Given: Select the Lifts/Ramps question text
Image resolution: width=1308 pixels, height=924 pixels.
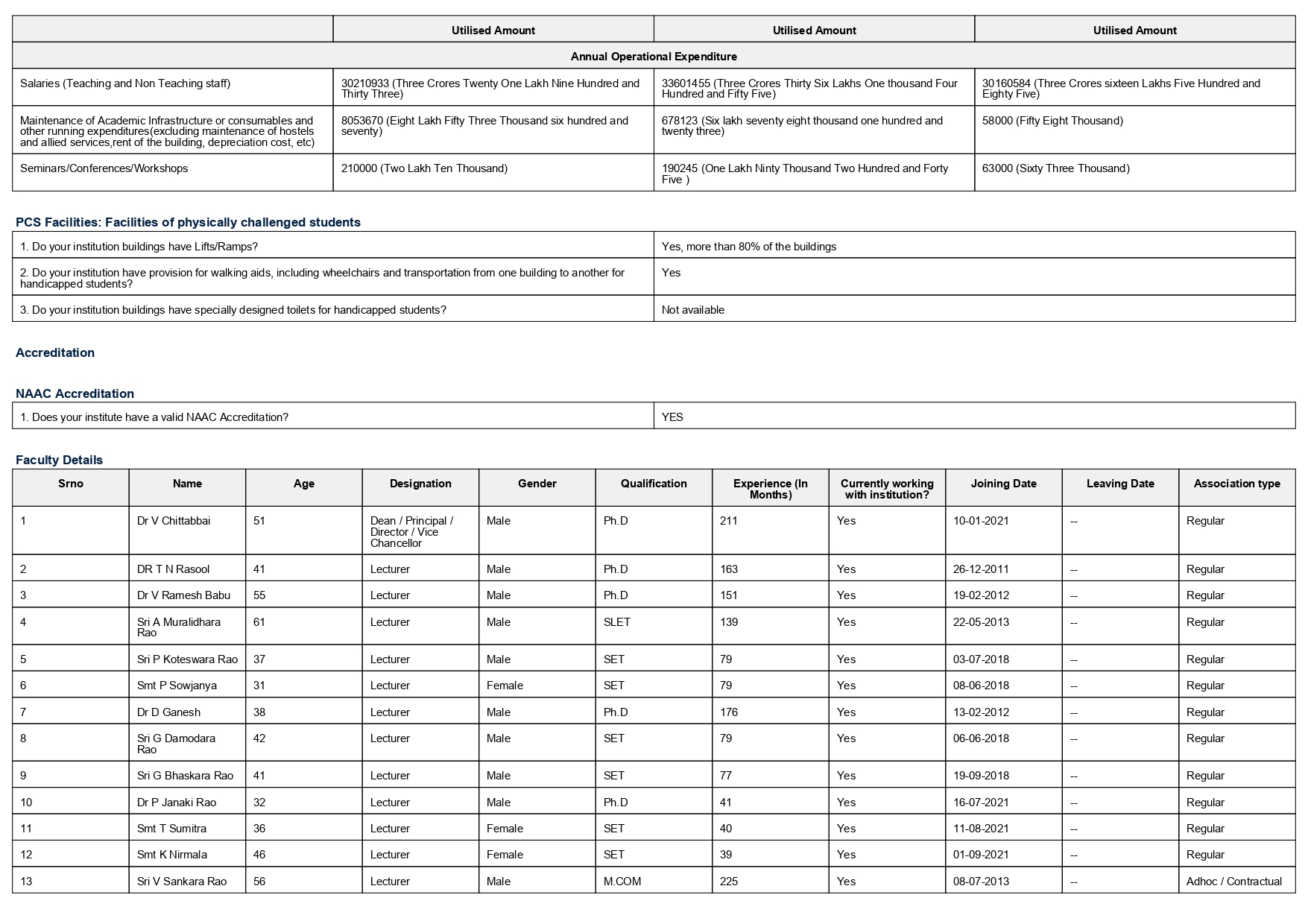Looking at the screenshot, I should click(139, 247).
